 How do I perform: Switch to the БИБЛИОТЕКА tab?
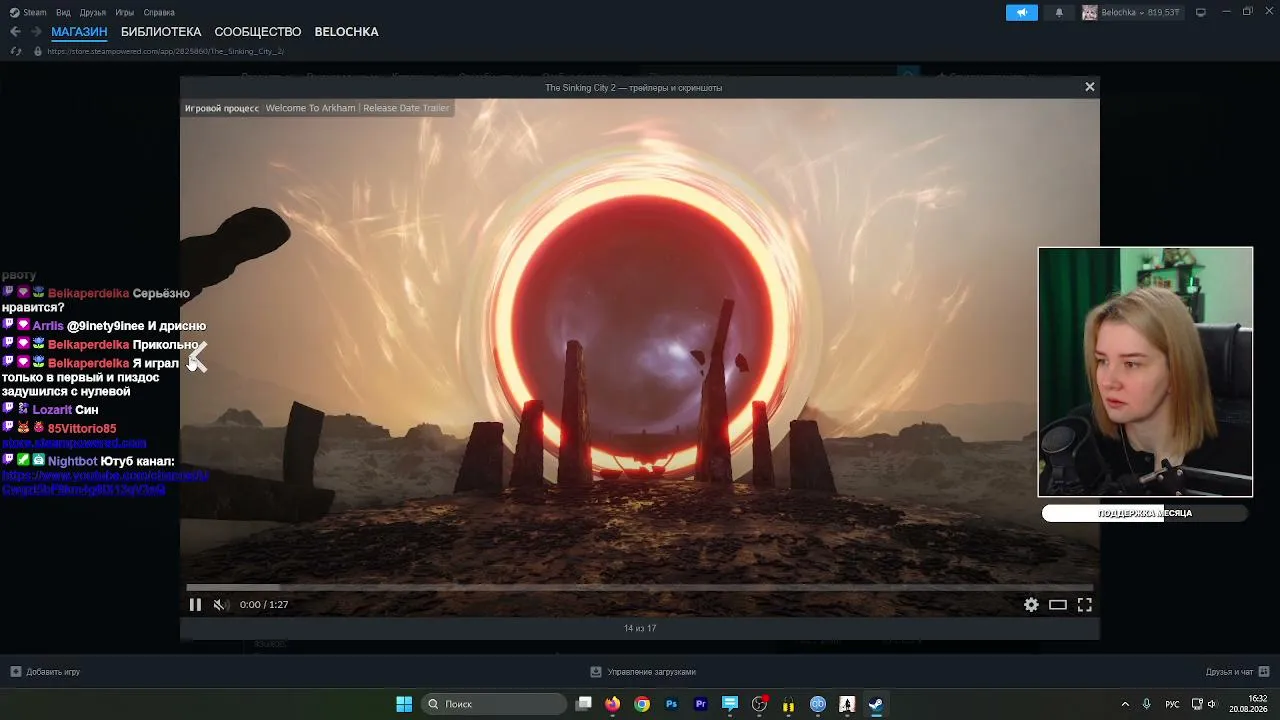pyautogui.click(x=161, y=32)
